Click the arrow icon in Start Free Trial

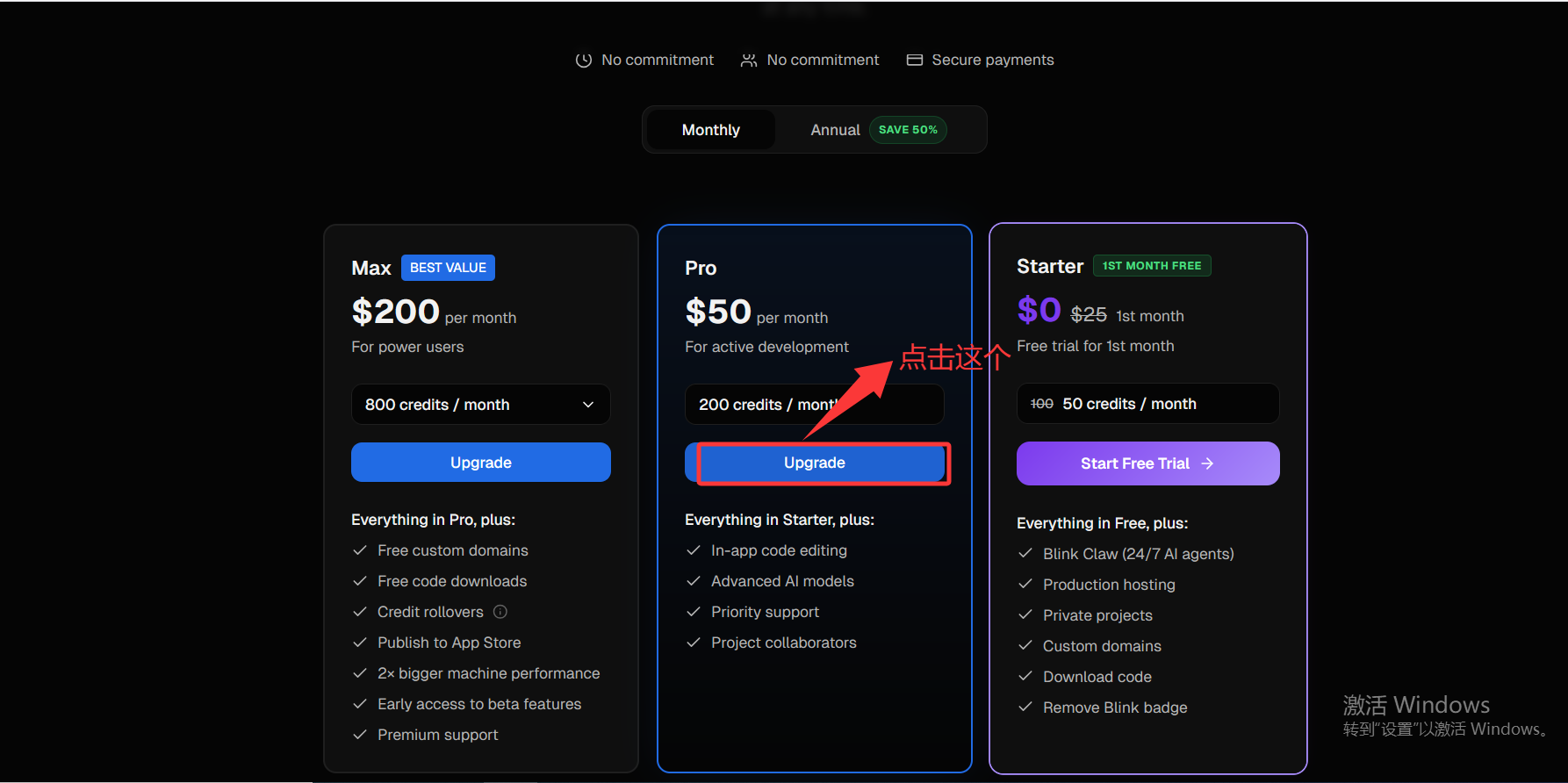click(x=1207, y=463)
